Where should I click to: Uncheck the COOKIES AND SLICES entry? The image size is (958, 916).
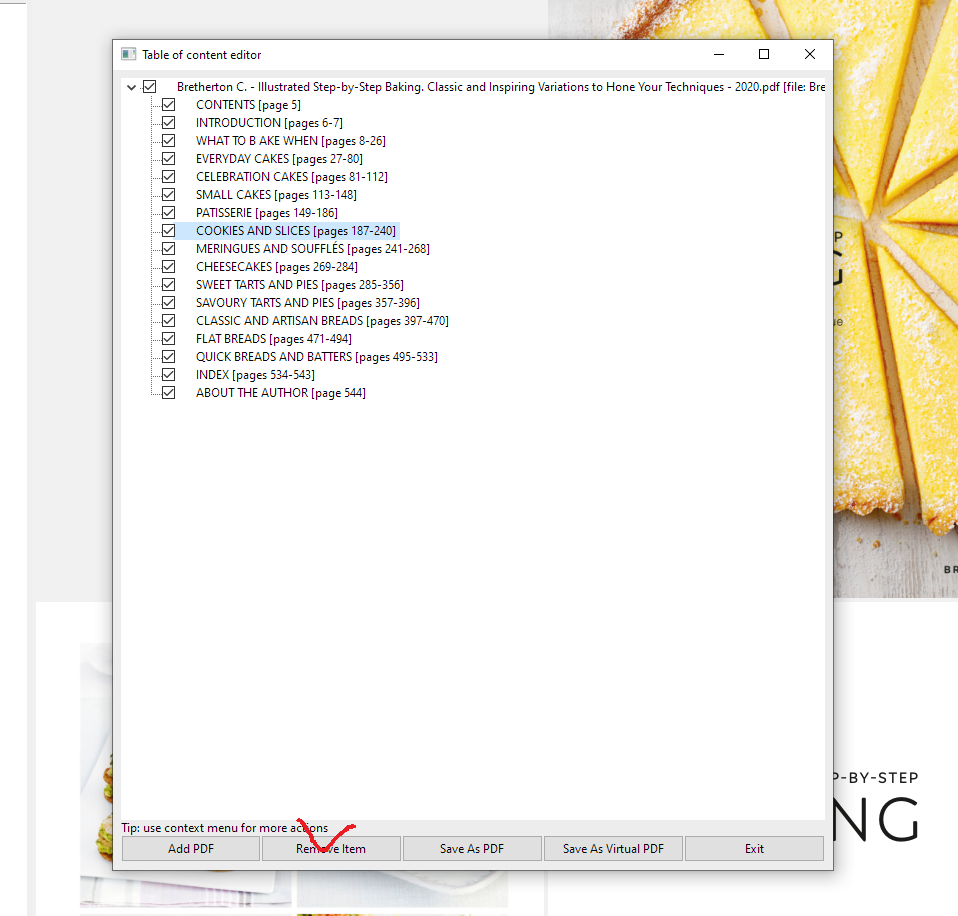pos(168,230)
